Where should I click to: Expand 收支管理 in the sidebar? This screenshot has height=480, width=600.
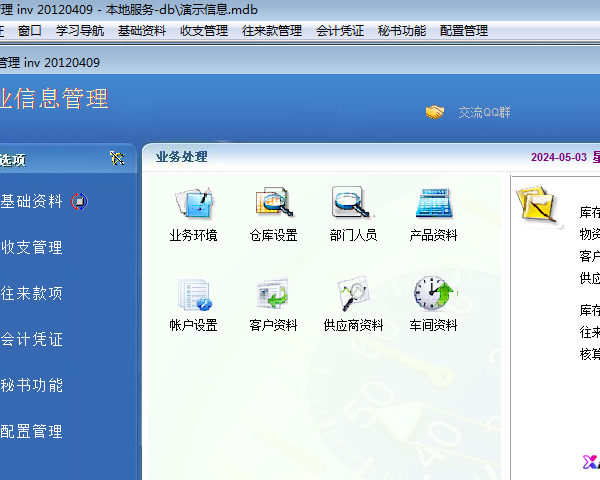coord(32,248)
